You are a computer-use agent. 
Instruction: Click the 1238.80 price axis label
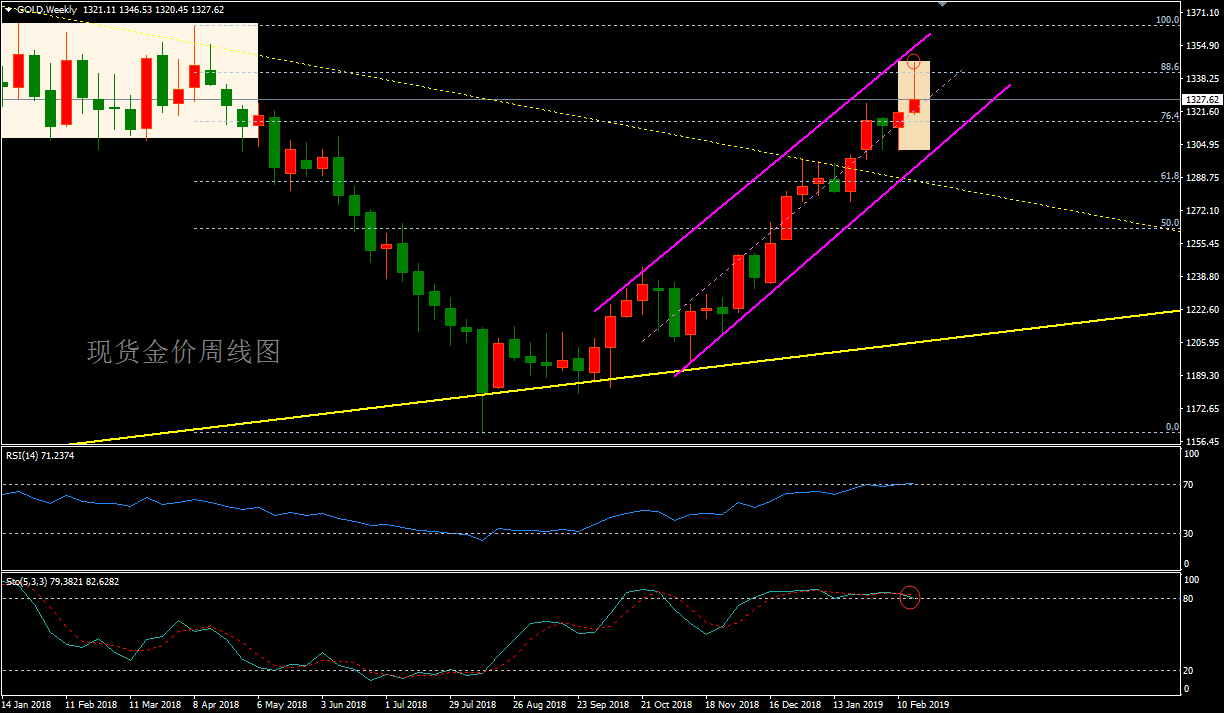coord(1202,277)
